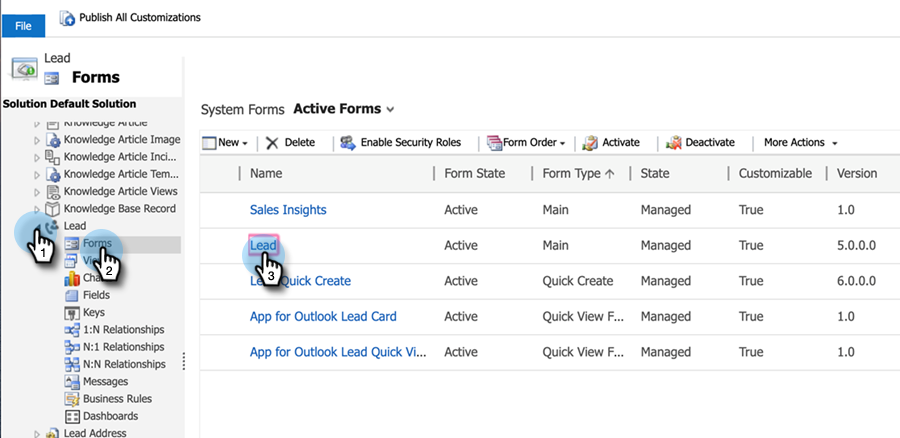Open the New form dropdown arrow
Viewport: 900px width, 438px height.
click(245, 144)
